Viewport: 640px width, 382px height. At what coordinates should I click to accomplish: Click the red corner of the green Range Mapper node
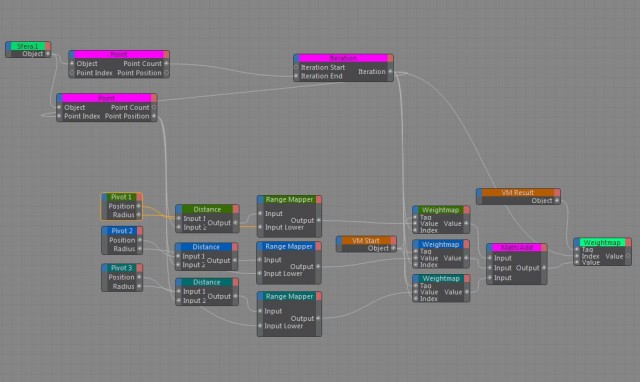(x=318, y=200)
